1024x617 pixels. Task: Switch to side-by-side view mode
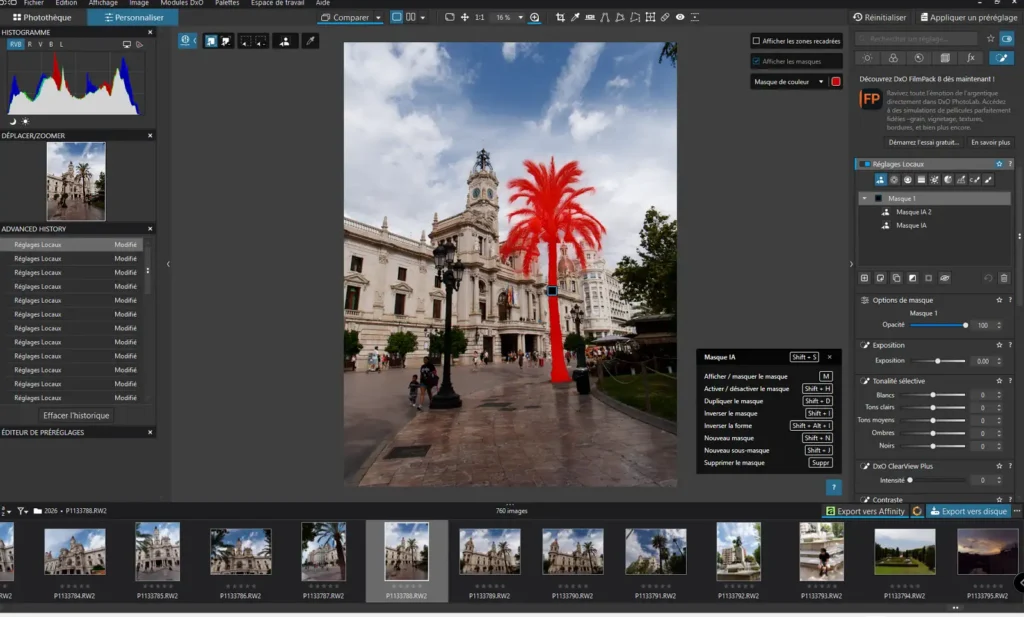[x=411, y=18]
